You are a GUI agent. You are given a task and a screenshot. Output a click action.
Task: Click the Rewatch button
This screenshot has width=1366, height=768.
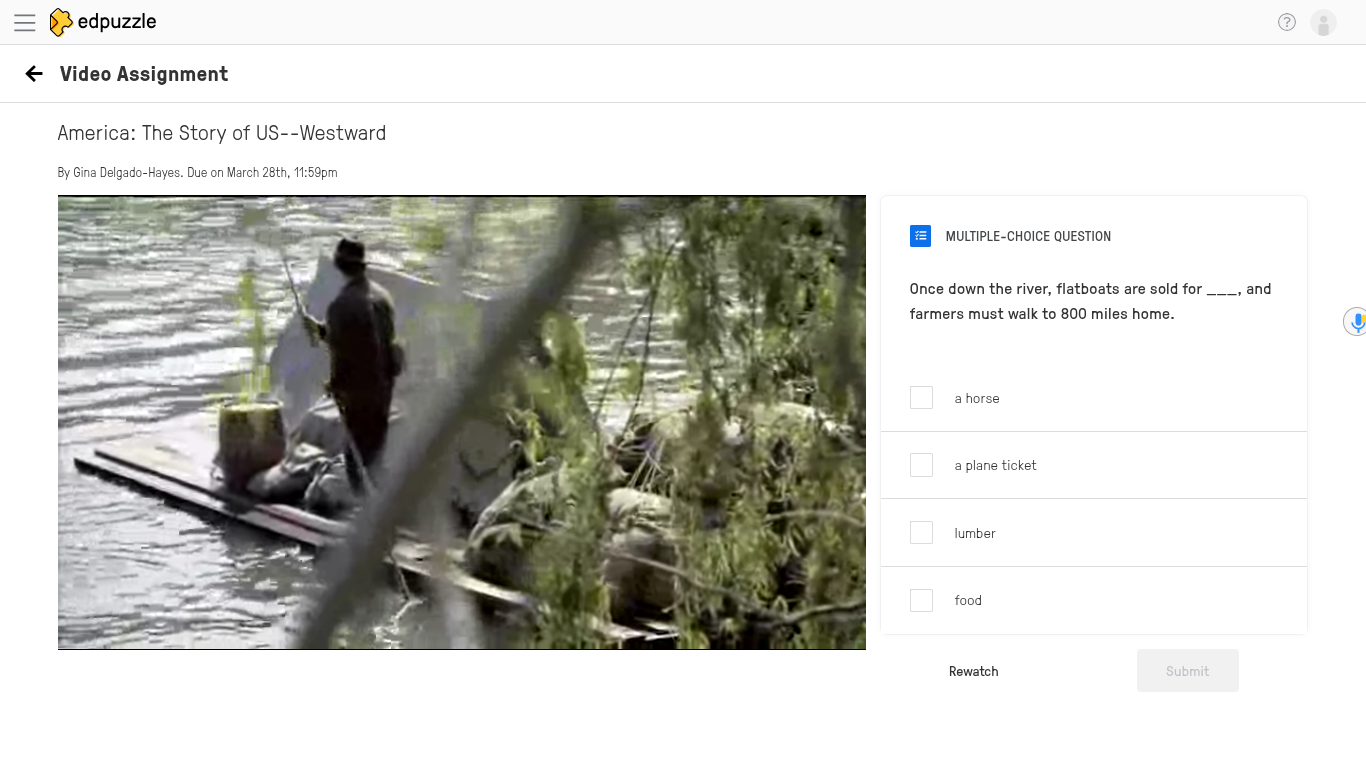pyautogui.click(x=974, y=671)
